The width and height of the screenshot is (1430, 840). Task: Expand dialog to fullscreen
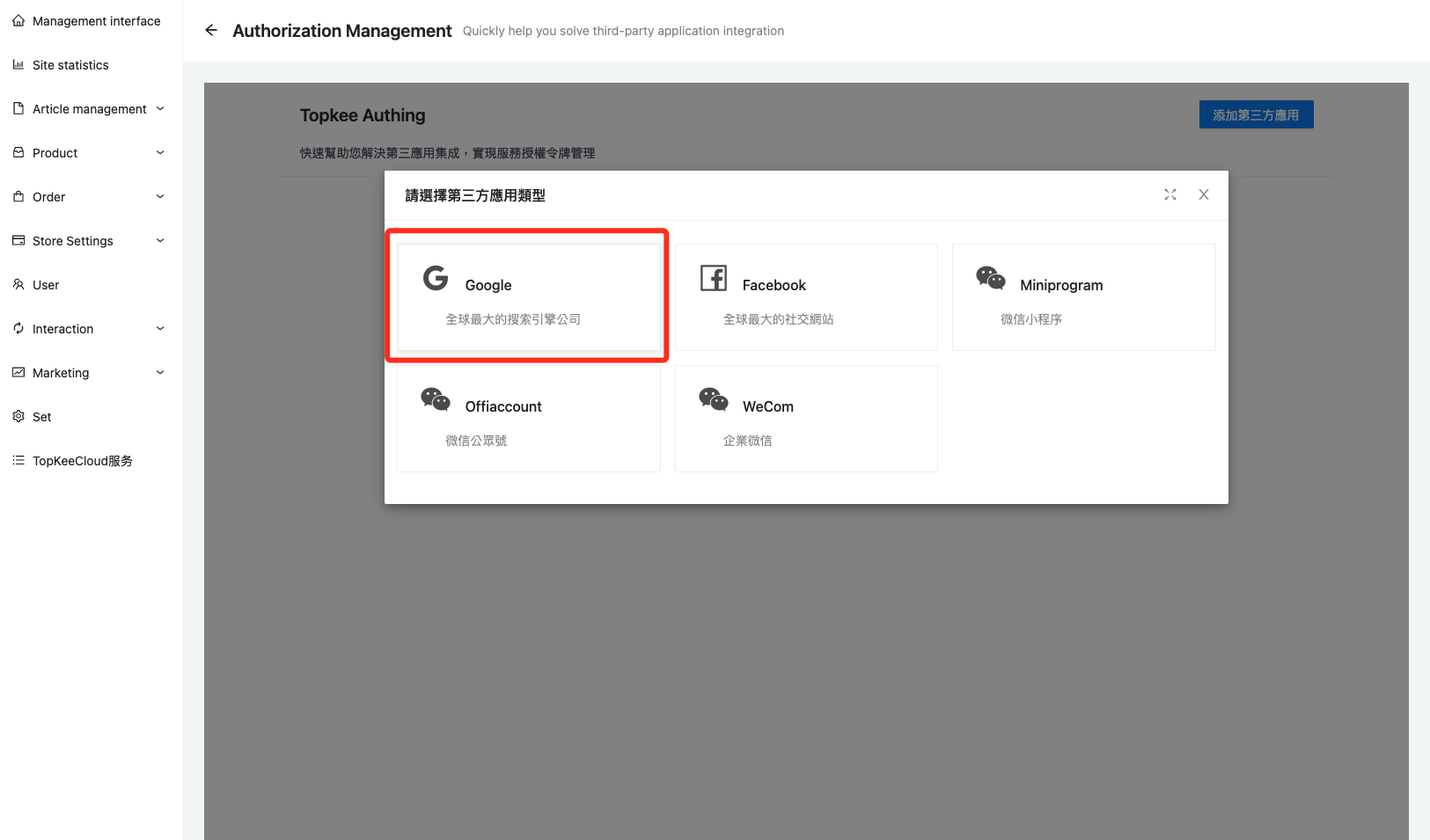point(1170,194)
